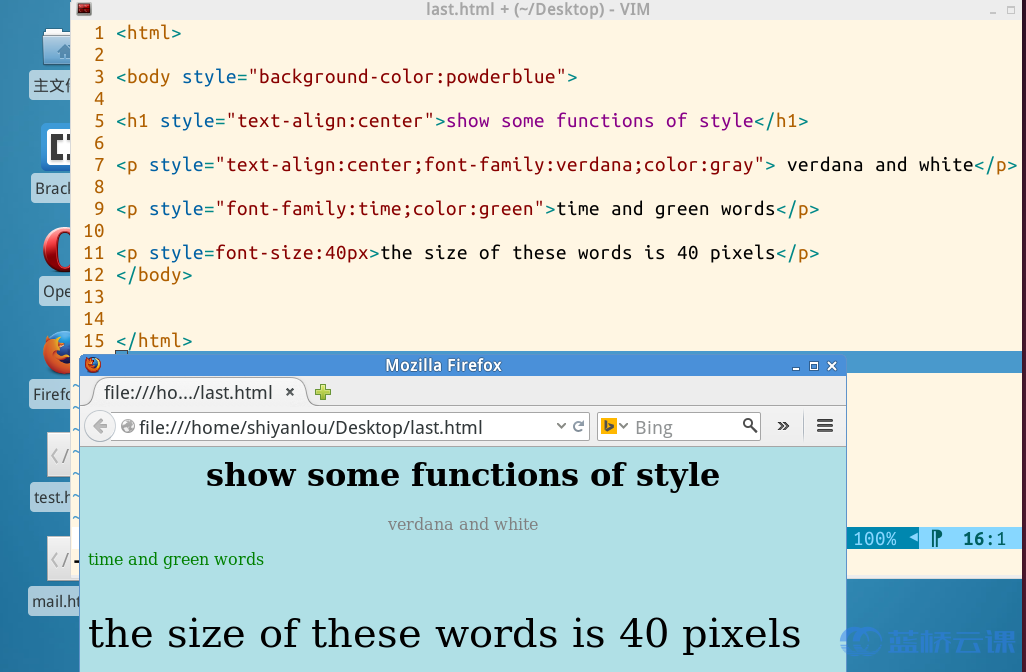This screenshot has height=672, width=1026.
Task: Click the search magnifier icon in Bing box
Action: [x=750, y=426]
